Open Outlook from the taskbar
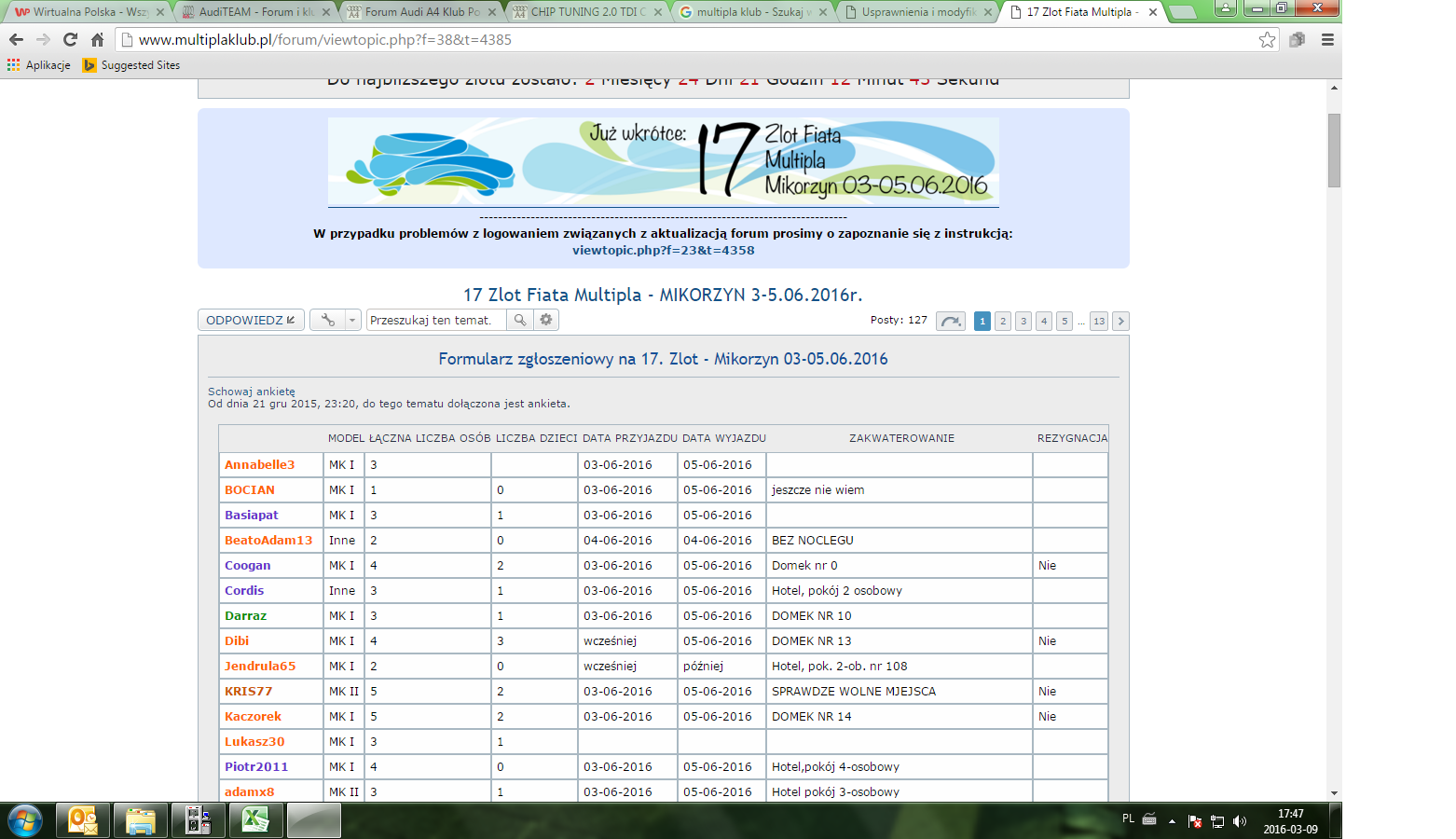The image size is (1456, 839). tap(83, 820)
